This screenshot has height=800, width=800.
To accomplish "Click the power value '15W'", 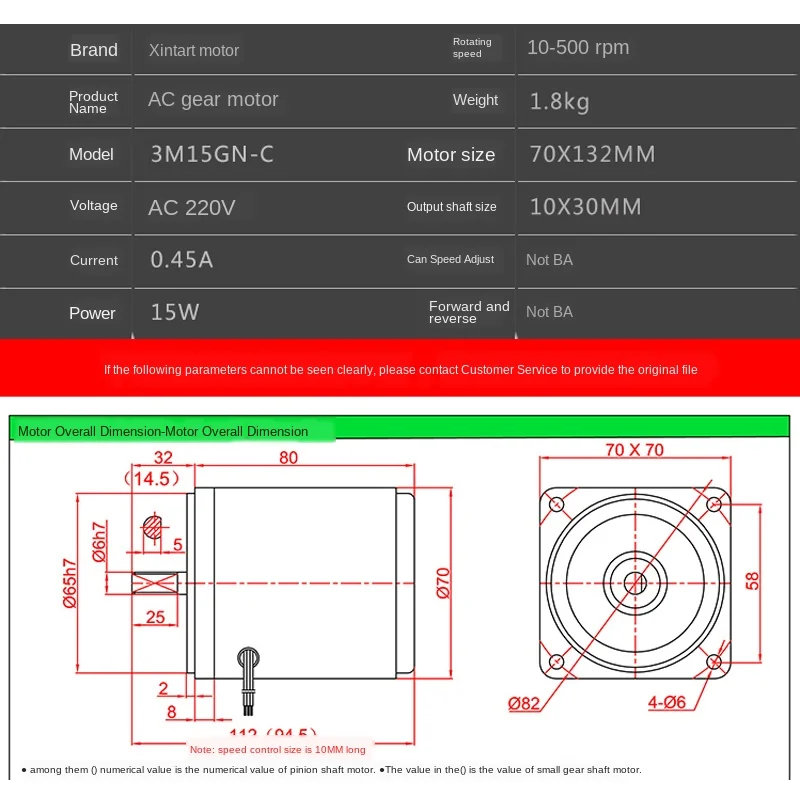I will click(175, 312).
